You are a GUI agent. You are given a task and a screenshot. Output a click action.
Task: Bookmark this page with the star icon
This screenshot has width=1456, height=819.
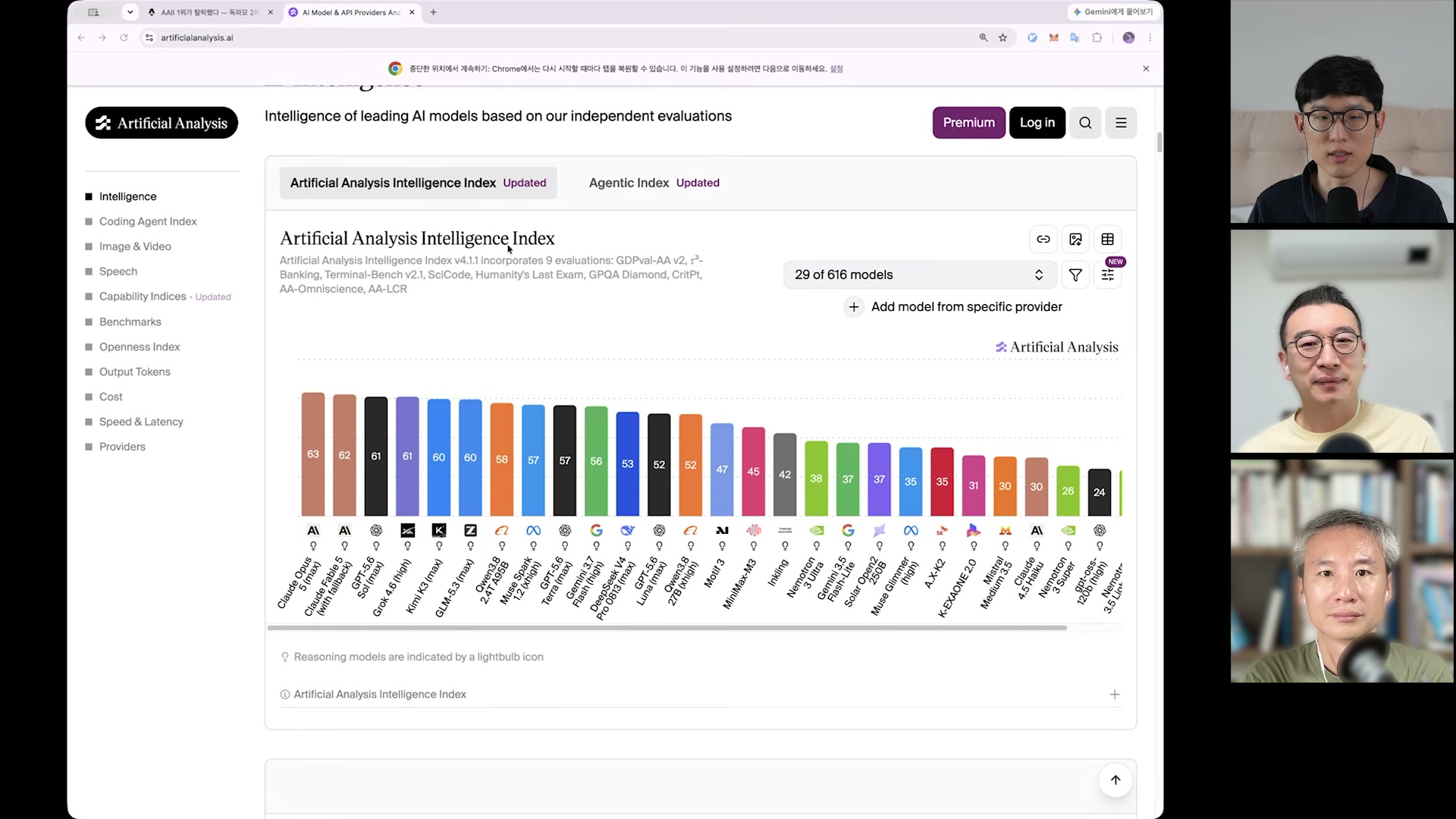[1003, 38]
